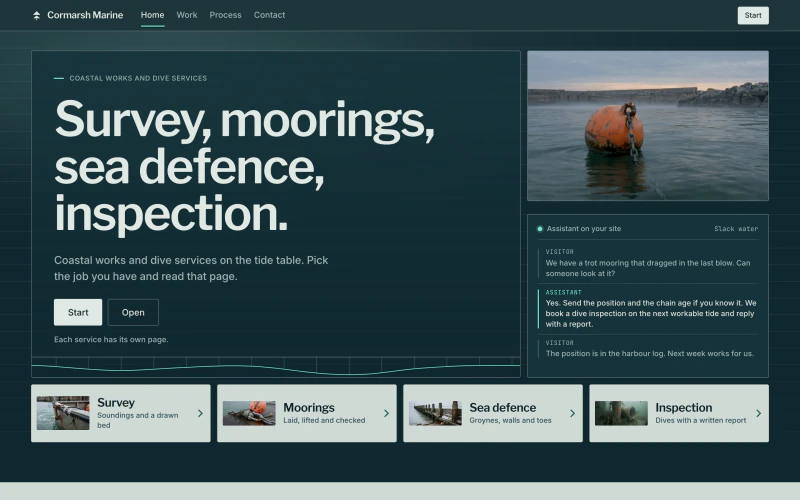Open the Survey service card

121,413
